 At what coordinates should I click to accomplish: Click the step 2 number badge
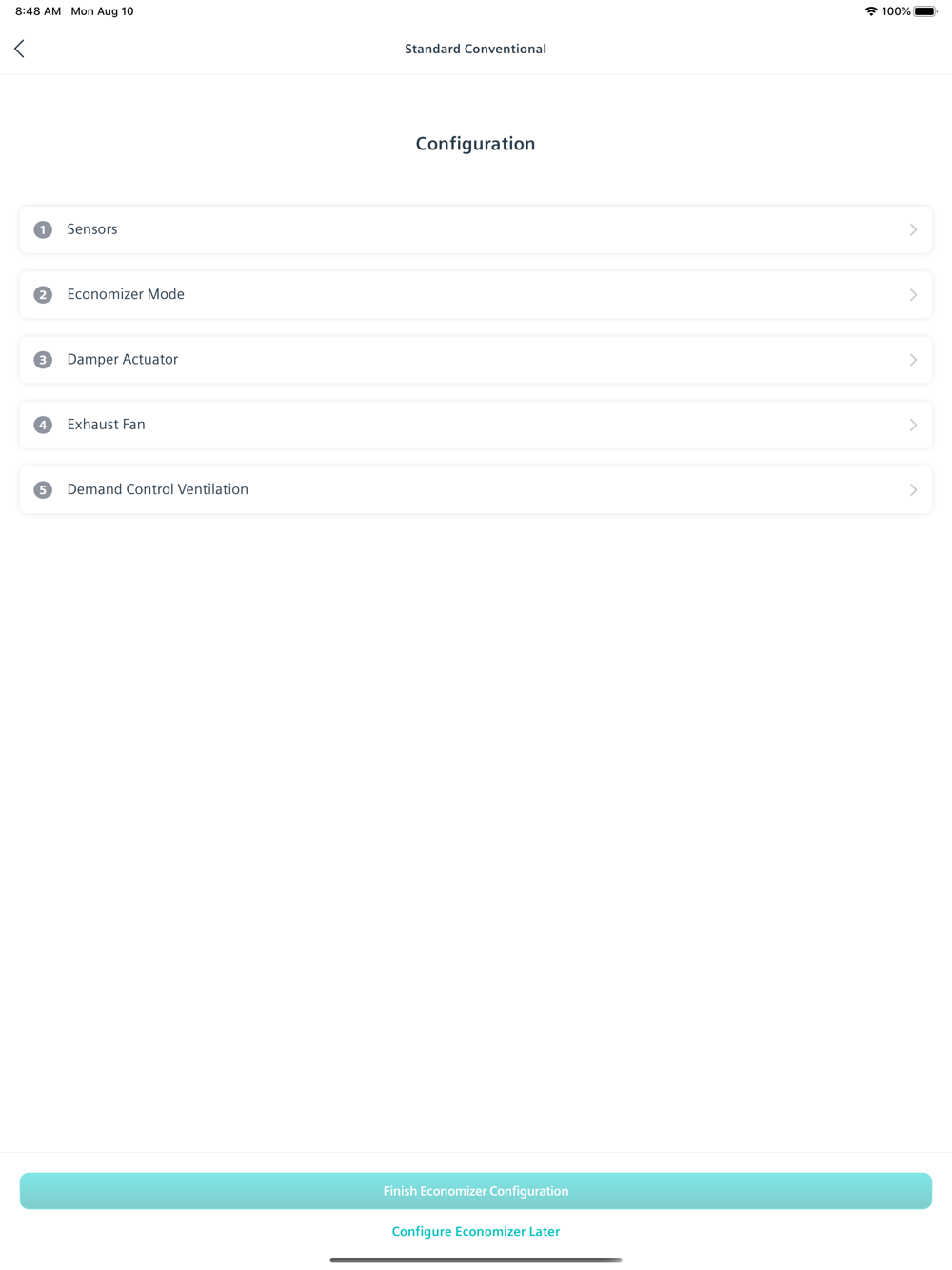tap(43, 295)
